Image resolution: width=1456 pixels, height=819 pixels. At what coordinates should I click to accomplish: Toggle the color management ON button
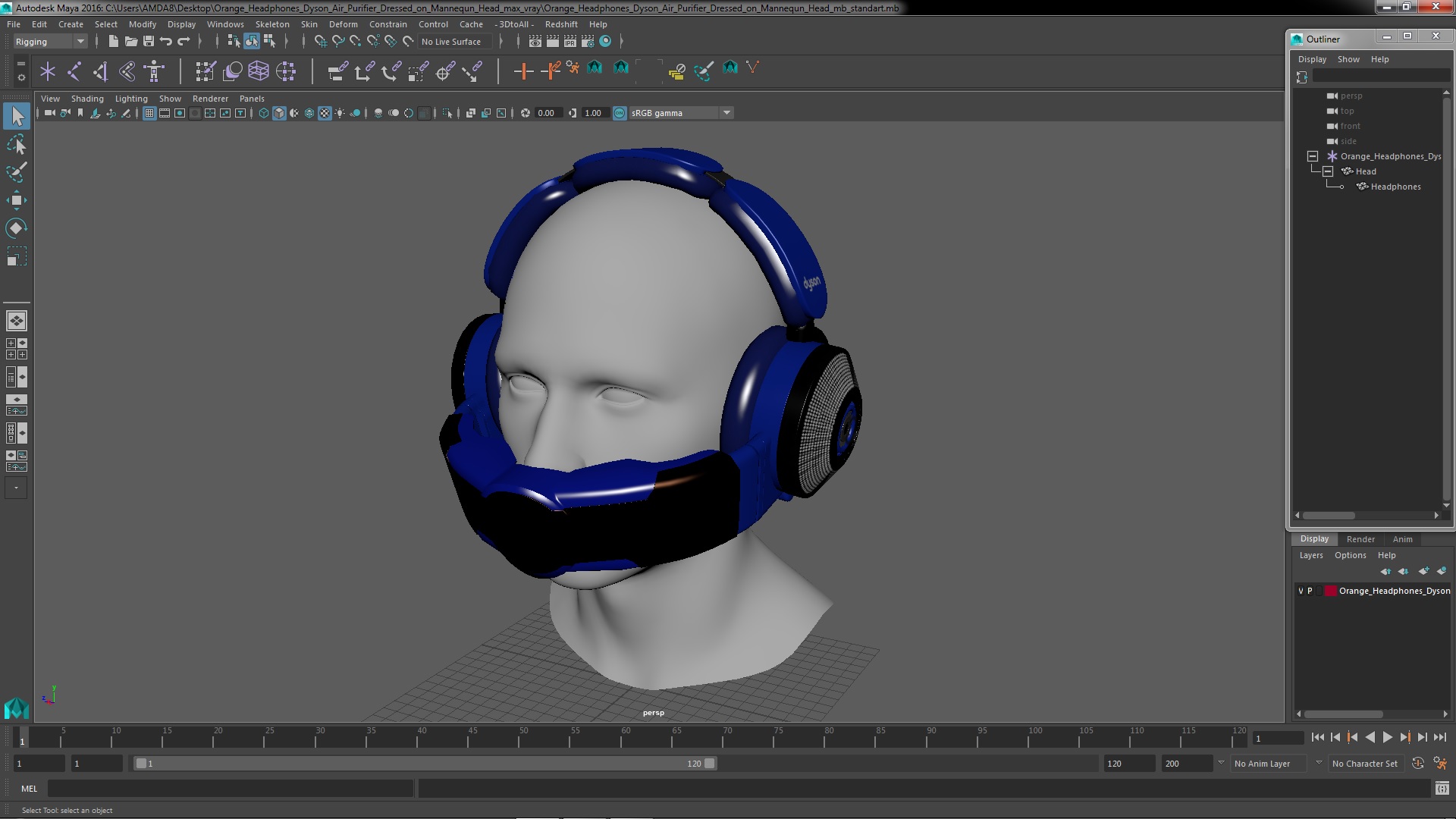click(x=620, y=113)
